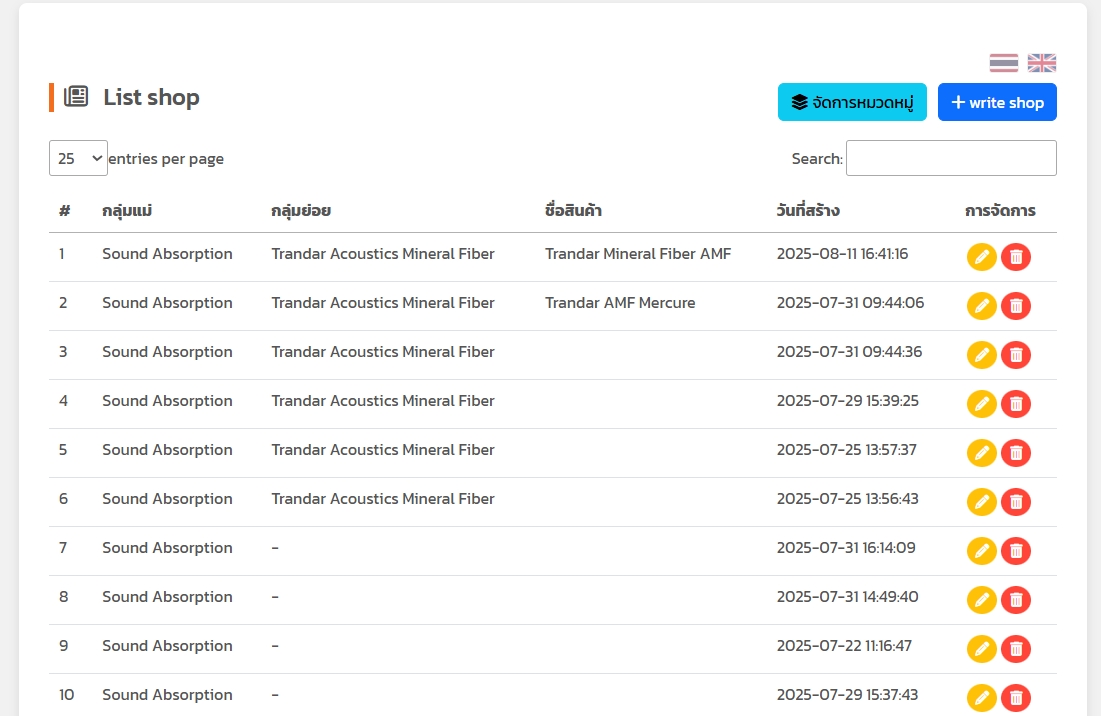Delete row 2 Trandar AMF Mercure
This screenshot has height=716, width=1101.
tap(1015, 306)
